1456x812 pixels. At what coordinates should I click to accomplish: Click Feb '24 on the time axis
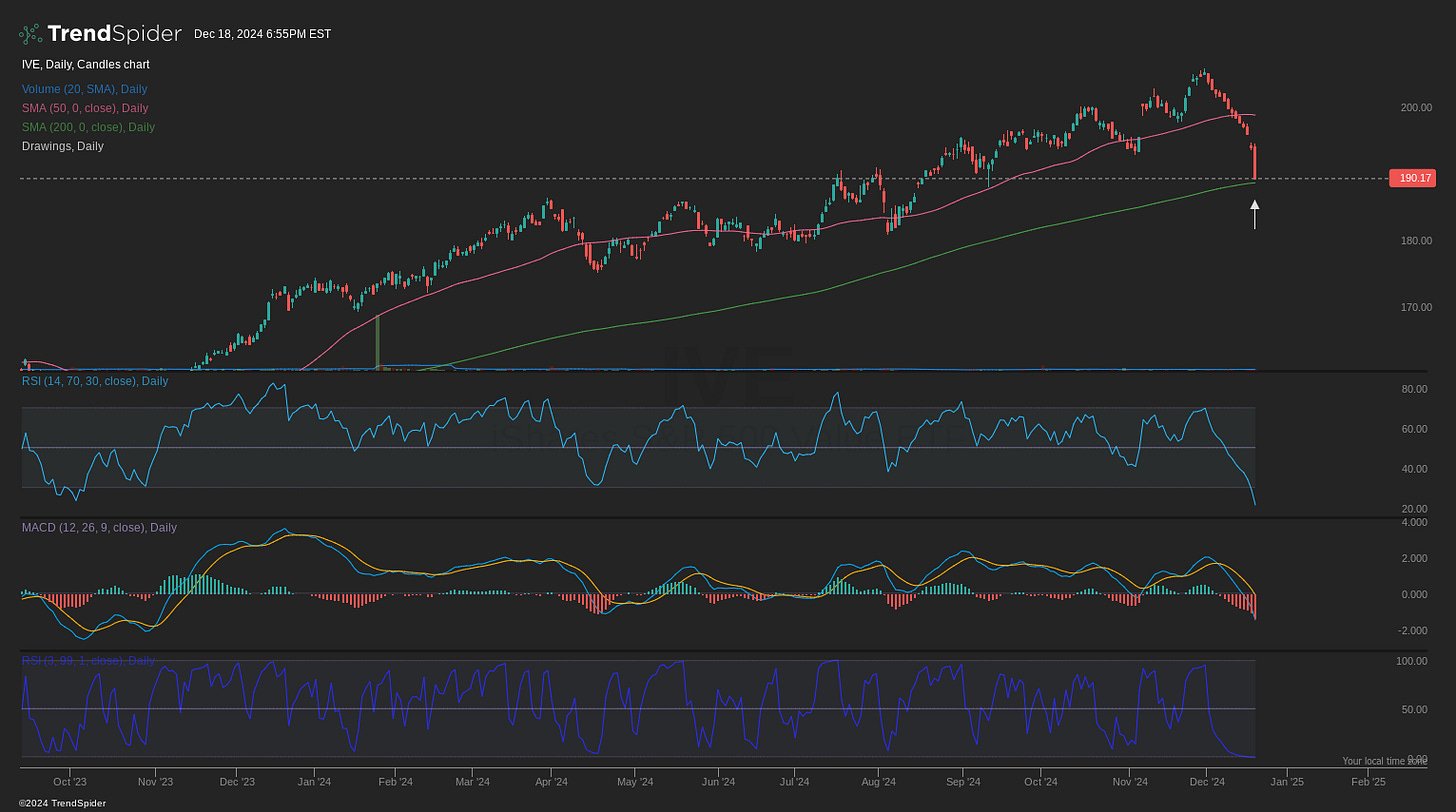(x=396, y=781)
